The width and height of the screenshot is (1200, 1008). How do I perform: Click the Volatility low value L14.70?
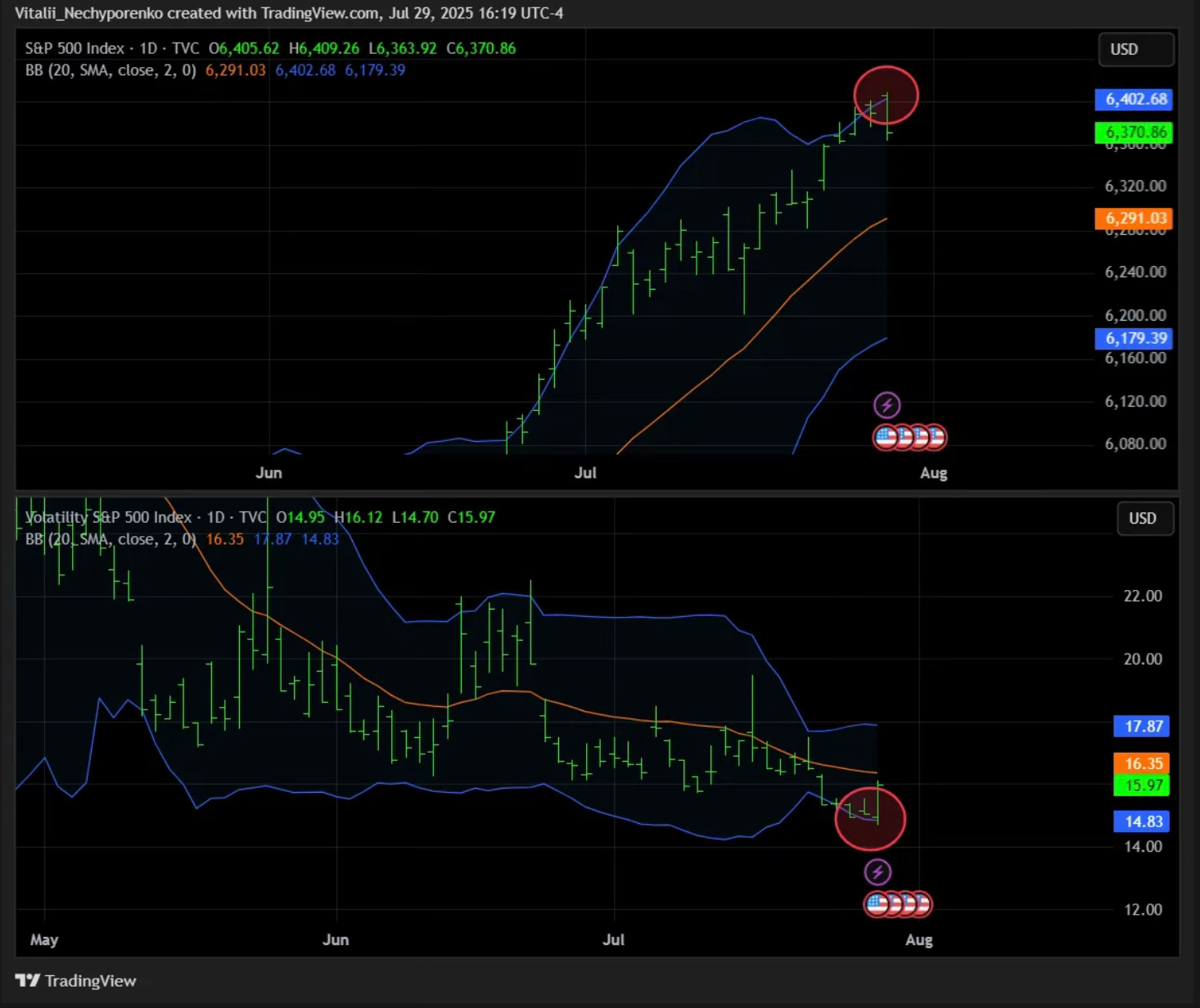(x=415, y=517)
